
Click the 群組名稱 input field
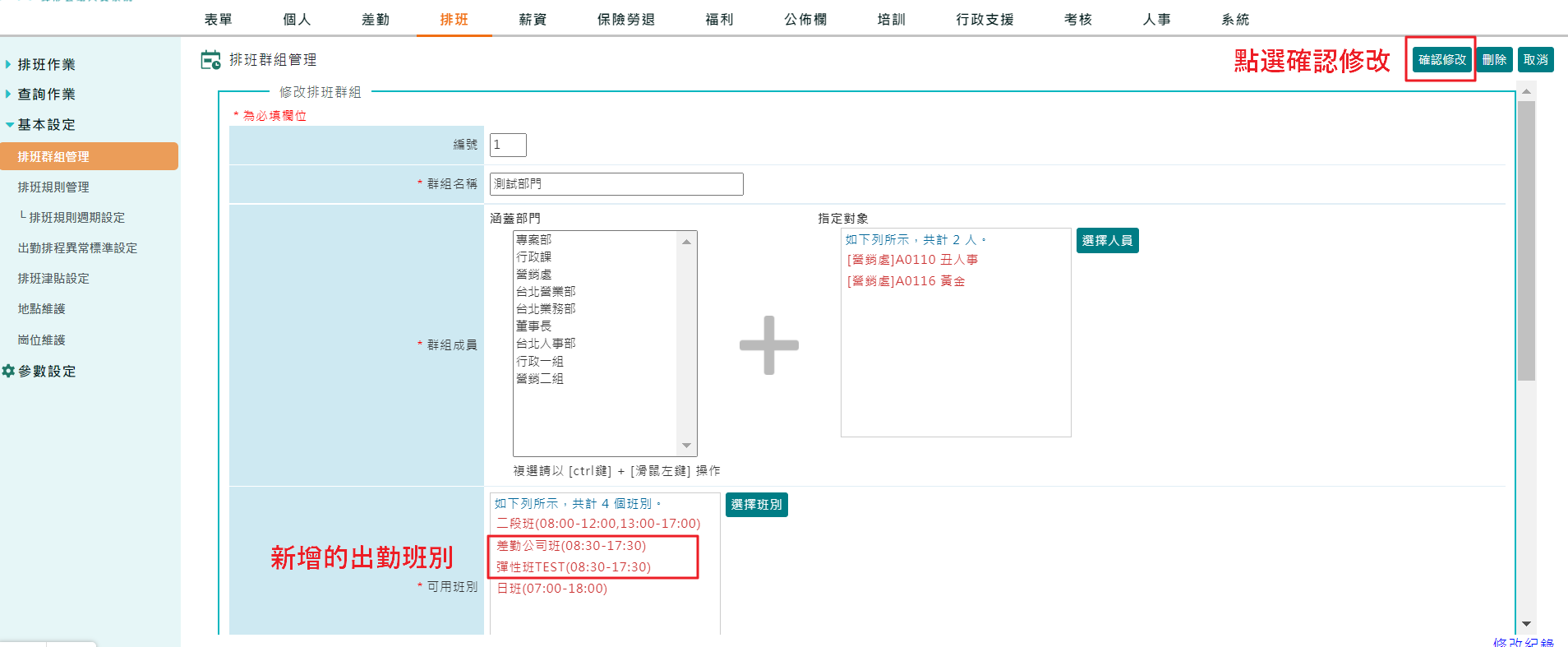(616, 184)
